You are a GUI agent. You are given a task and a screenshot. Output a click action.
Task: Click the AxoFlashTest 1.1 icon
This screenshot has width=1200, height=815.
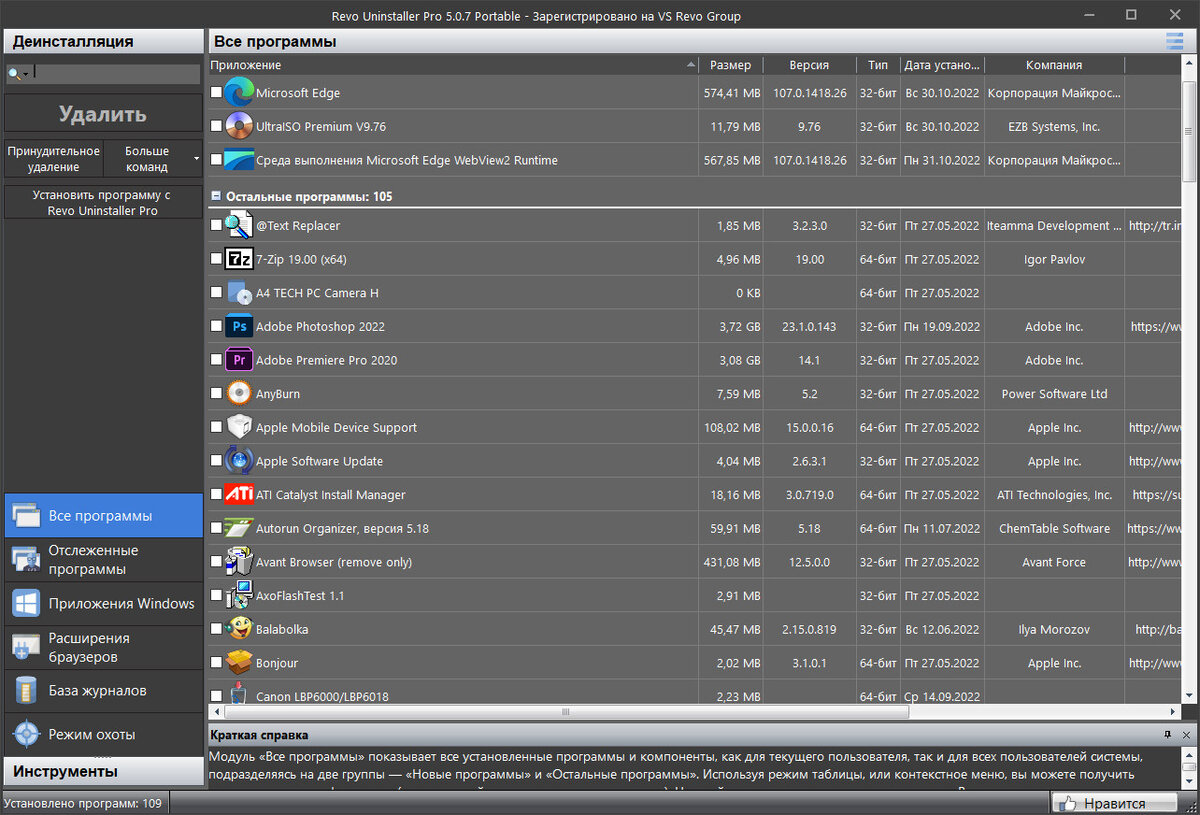point(239,596)
